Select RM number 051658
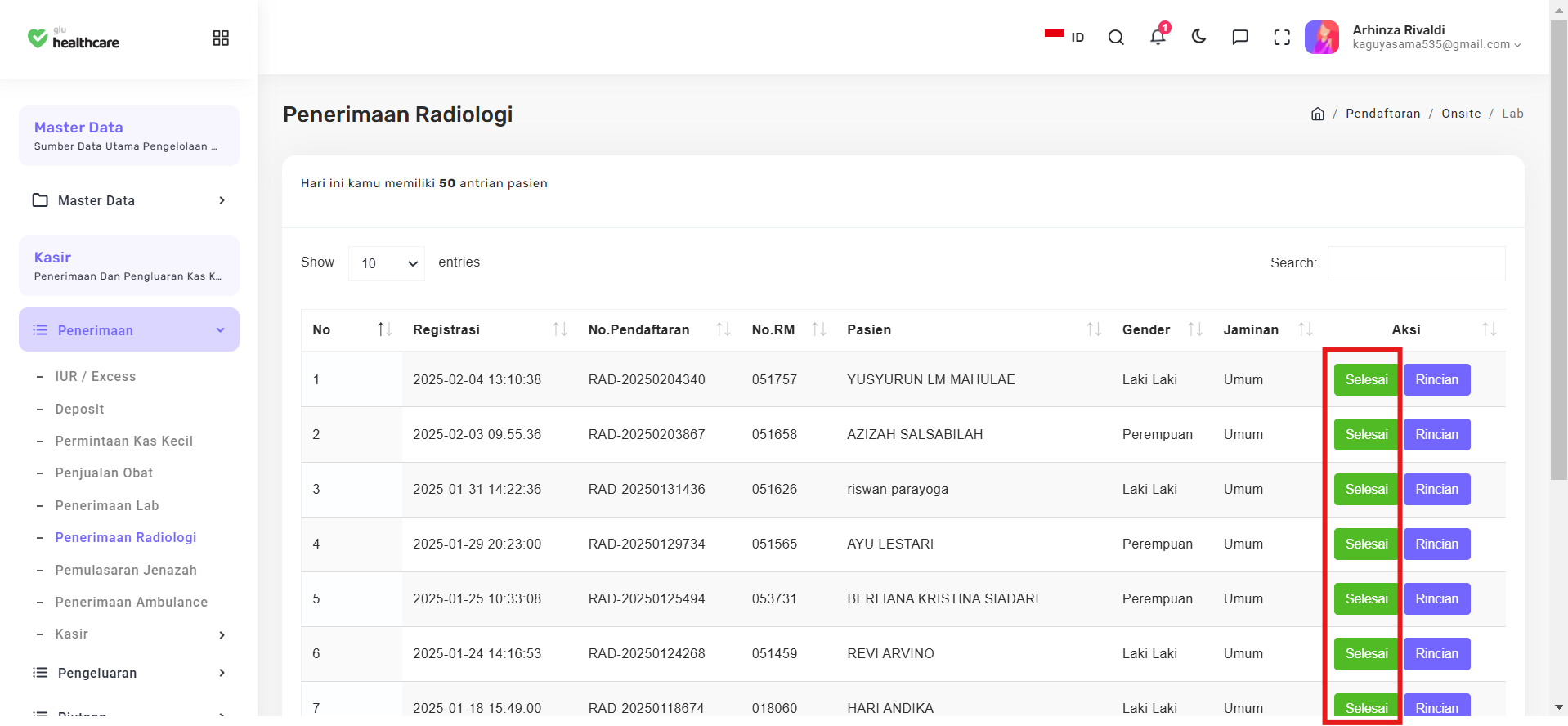The height and width of the screenshot is (726, 1568). (x=774, y=434)
